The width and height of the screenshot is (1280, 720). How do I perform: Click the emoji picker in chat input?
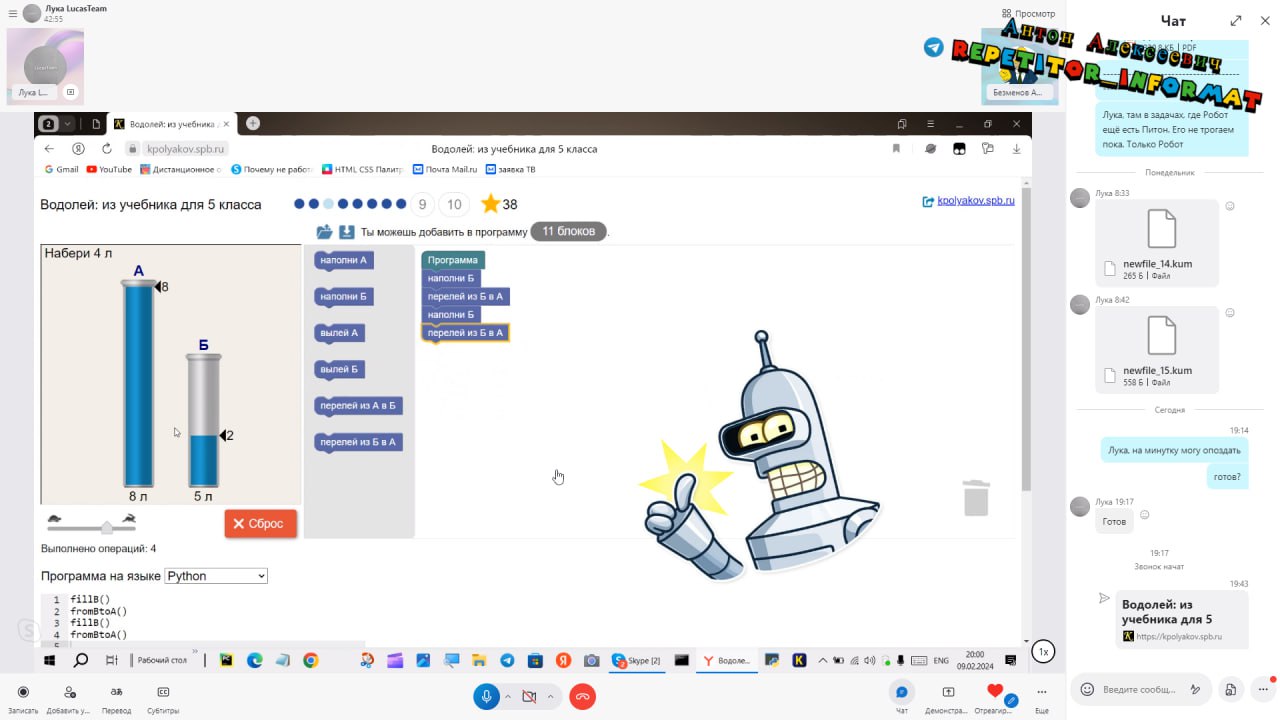pyautogui.click(x=1087, y=689)
